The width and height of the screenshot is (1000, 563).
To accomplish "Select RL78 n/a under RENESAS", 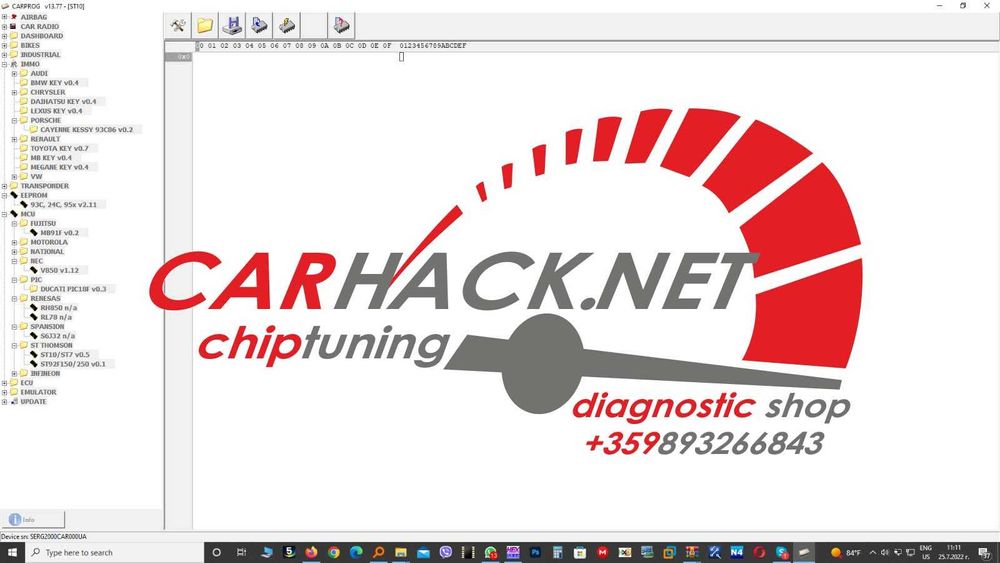I will 56,317.
